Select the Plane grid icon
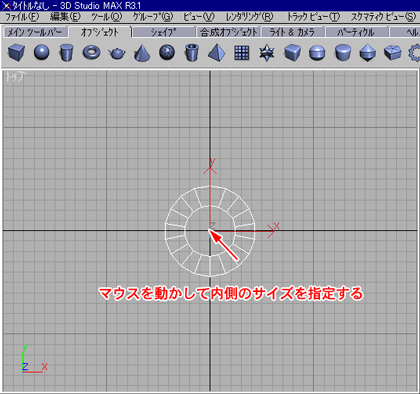 pos(242,53)
